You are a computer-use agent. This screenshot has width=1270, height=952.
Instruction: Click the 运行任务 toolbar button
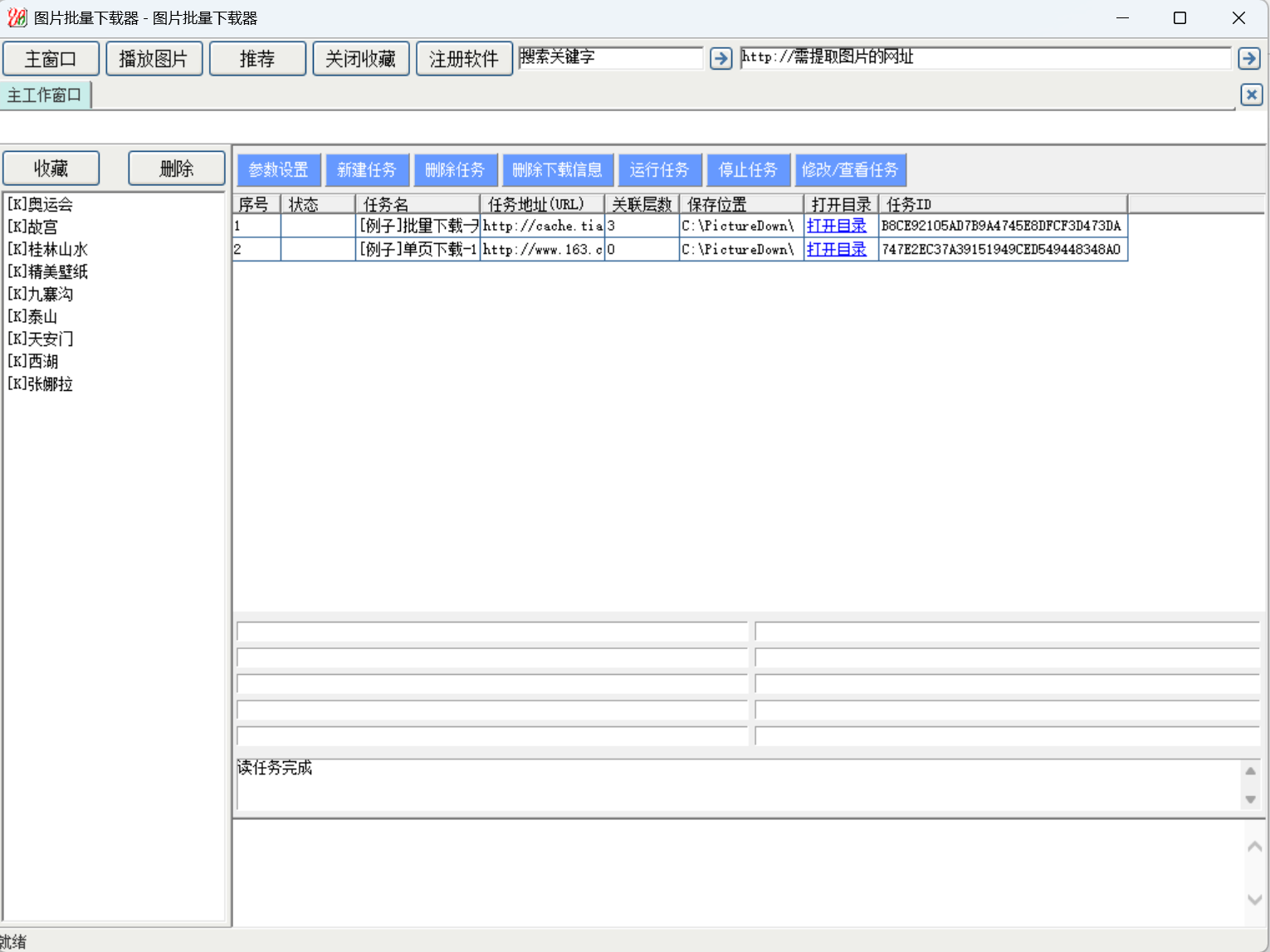pos(660,170)
